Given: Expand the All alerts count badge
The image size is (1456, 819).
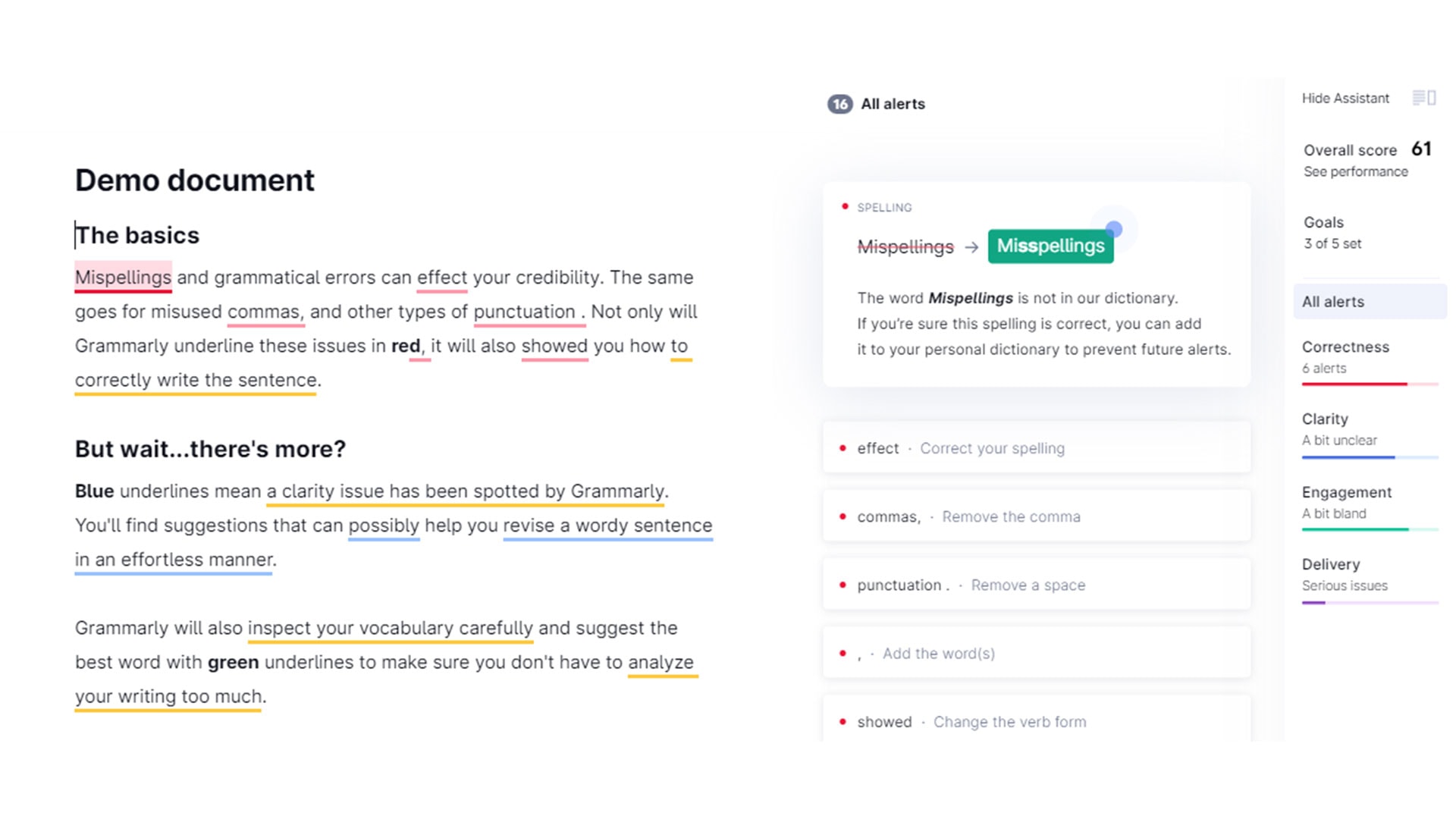Looking at the screenshot, I should [x=840, y=103].
